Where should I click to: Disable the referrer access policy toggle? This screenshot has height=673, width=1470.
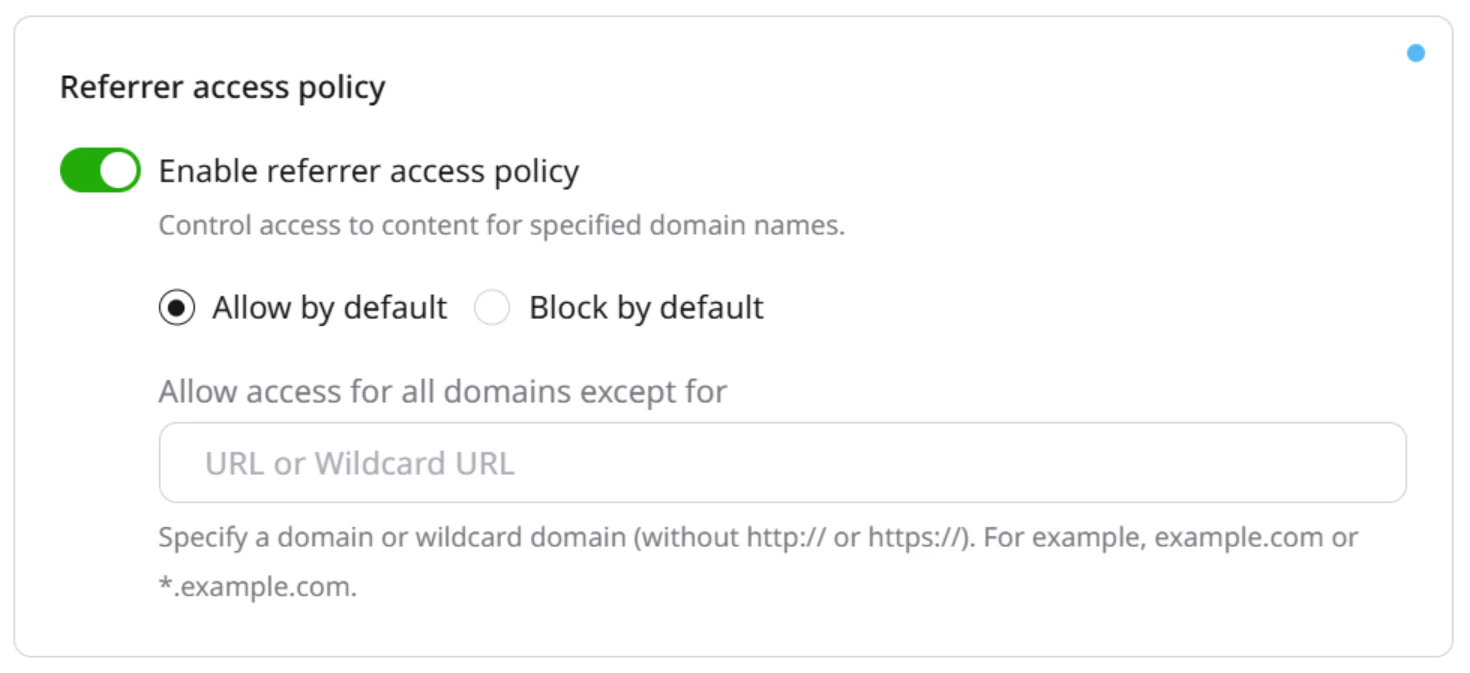98,170
